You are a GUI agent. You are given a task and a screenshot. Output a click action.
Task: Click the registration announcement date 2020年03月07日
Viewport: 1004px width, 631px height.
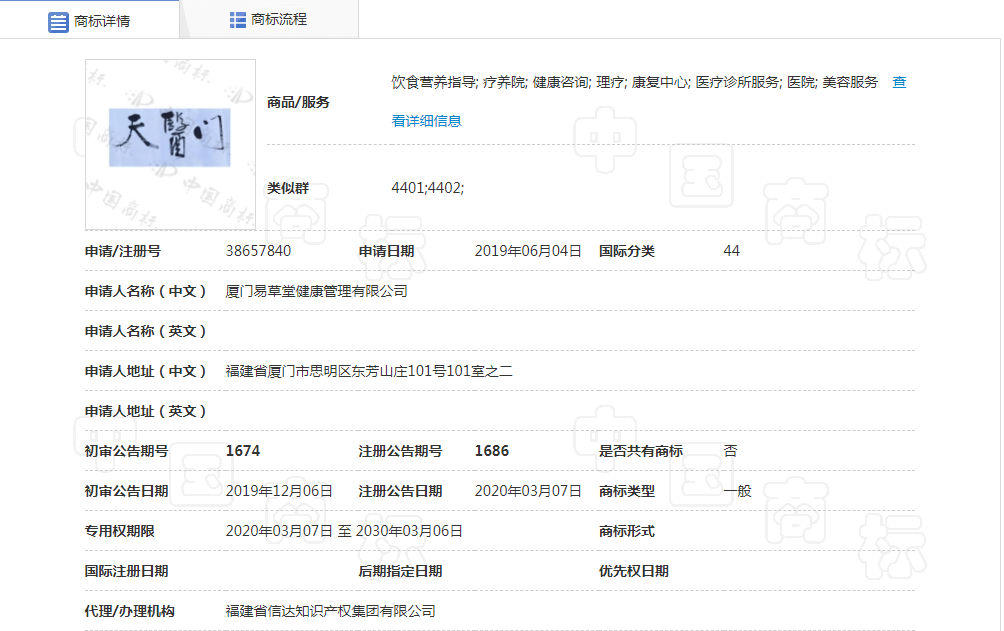point(527,491)
